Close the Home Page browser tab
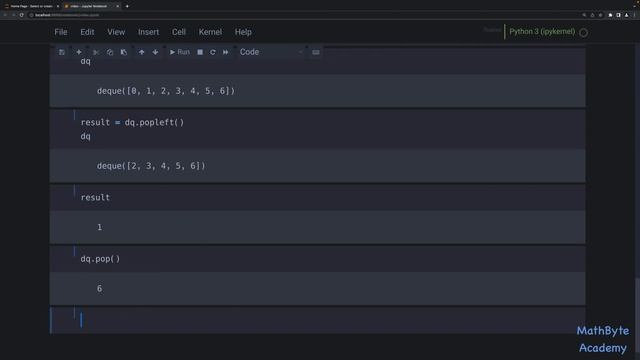This screenshot has width=640, height=360. coord(58,6)
